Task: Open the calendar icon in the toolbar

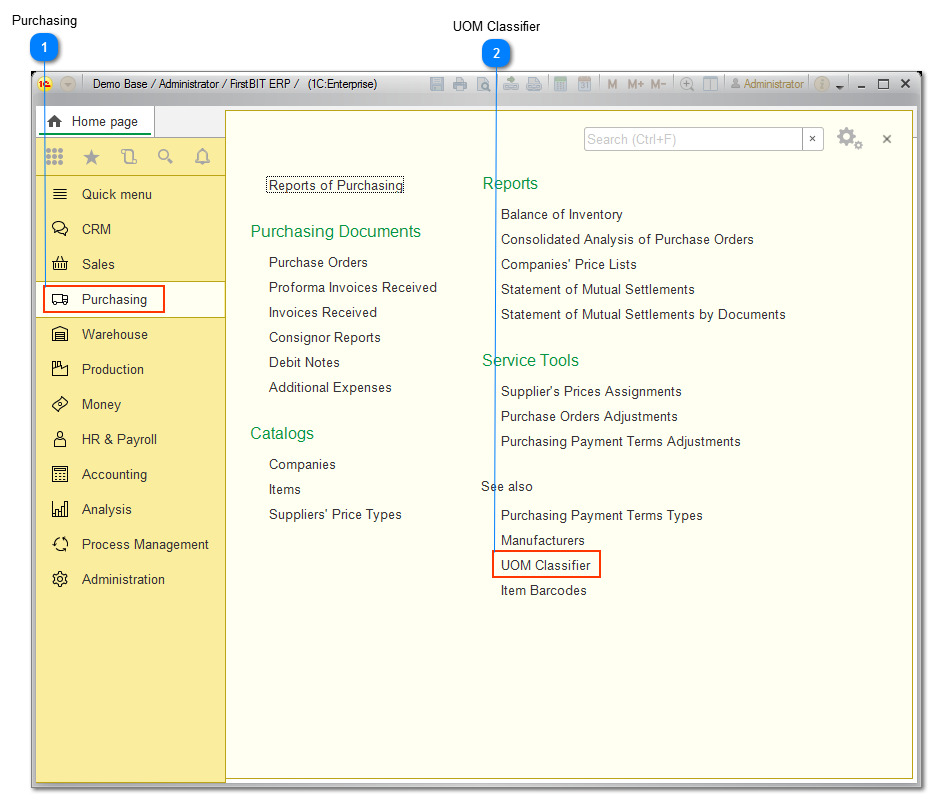Action: [x=586, y=84]
